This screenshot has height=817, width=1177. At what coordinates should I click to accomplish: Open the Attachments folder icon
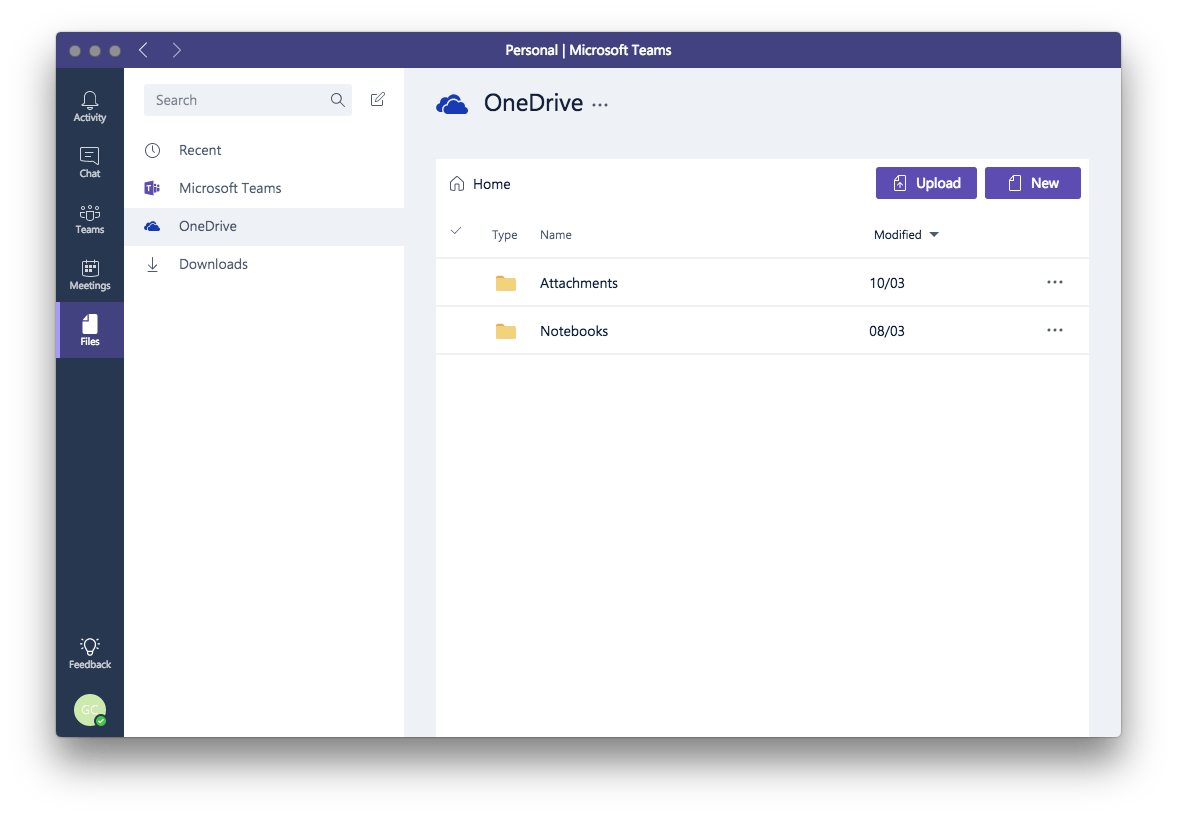(506, 283)
